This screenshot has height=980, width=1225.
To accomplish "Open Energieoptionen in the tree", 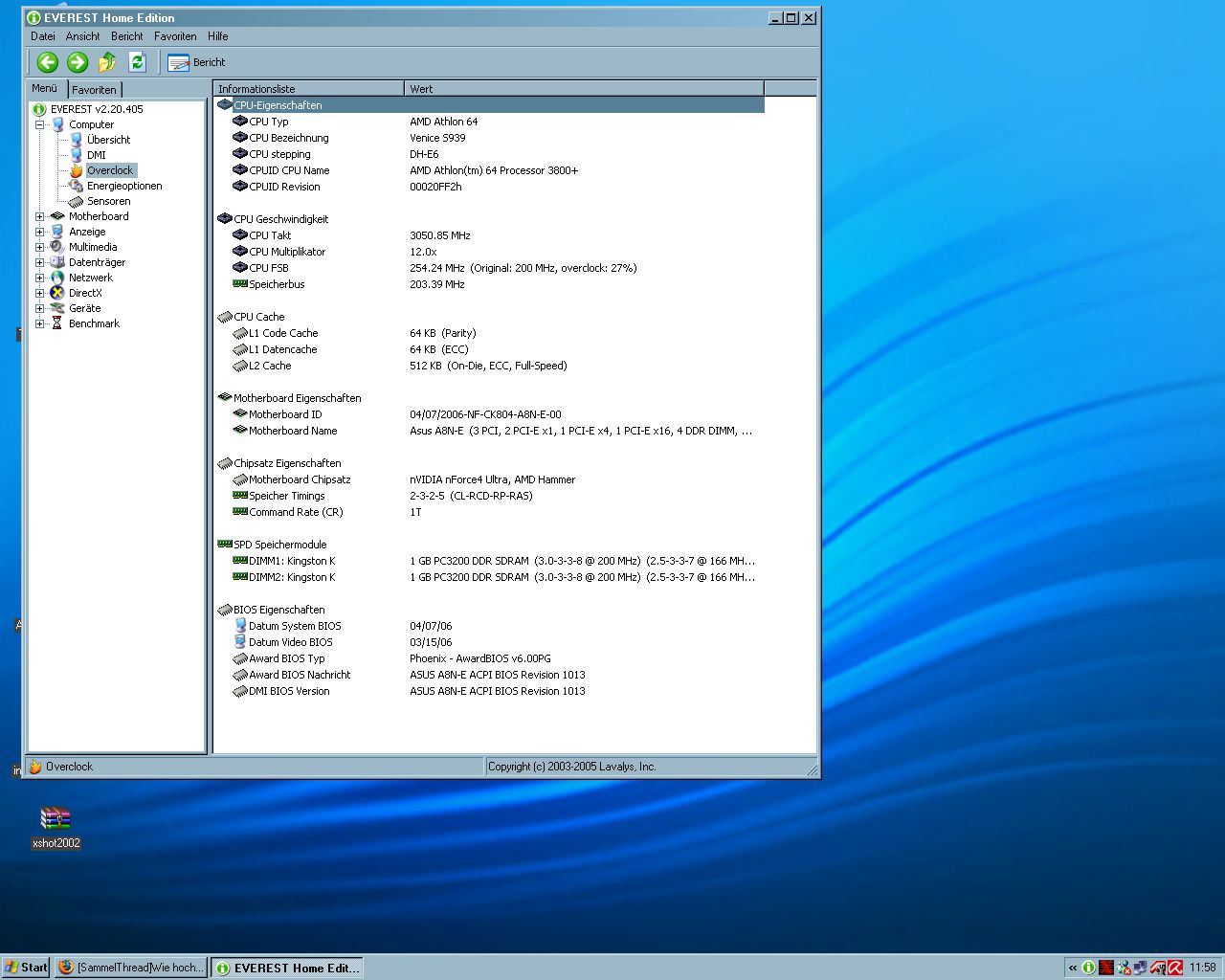I will (x=124, y=186).
